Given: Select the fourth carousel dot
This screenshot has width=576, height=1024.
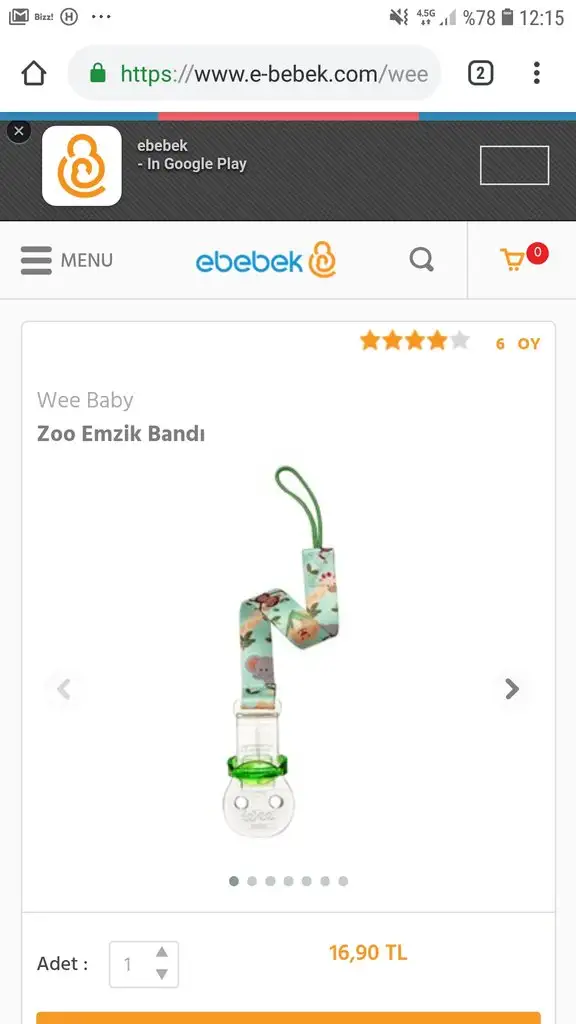Looking at the screenshot, I should click(288, 881).
